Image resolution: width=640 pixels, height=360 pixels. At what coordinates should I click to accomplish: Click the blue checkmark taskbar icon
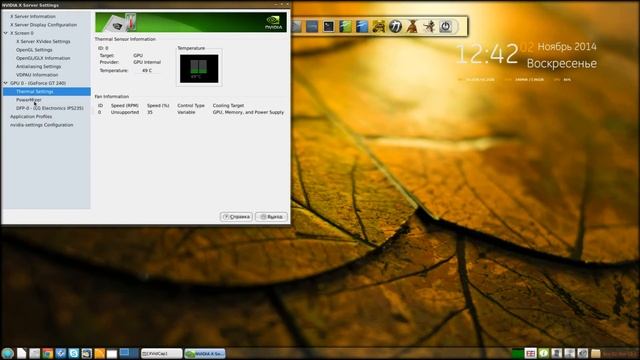[60, 353]
